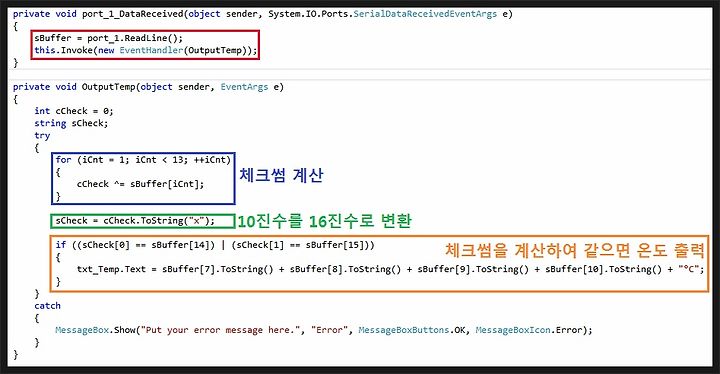Click the System.IO.Ports namespace text
Screen dimensions: 720x374
(309, 14)
